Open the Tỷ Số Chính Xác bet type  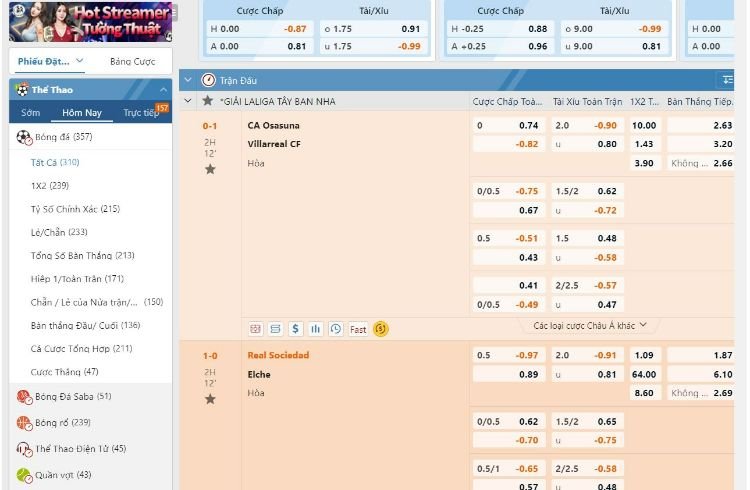[75, 209]
